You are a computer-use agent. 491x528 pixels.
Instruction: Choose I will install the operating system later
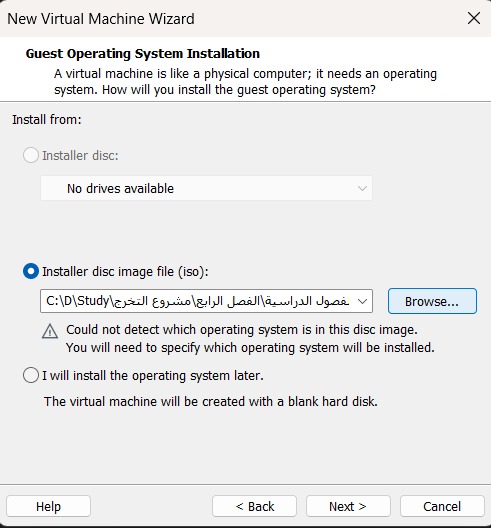[x=31, y=375]
